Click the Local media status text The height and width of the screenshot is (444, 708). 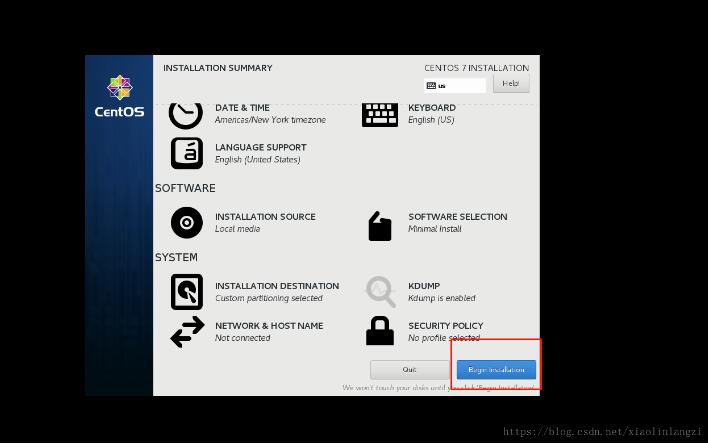pyautogui.click(x=237, y=229)
